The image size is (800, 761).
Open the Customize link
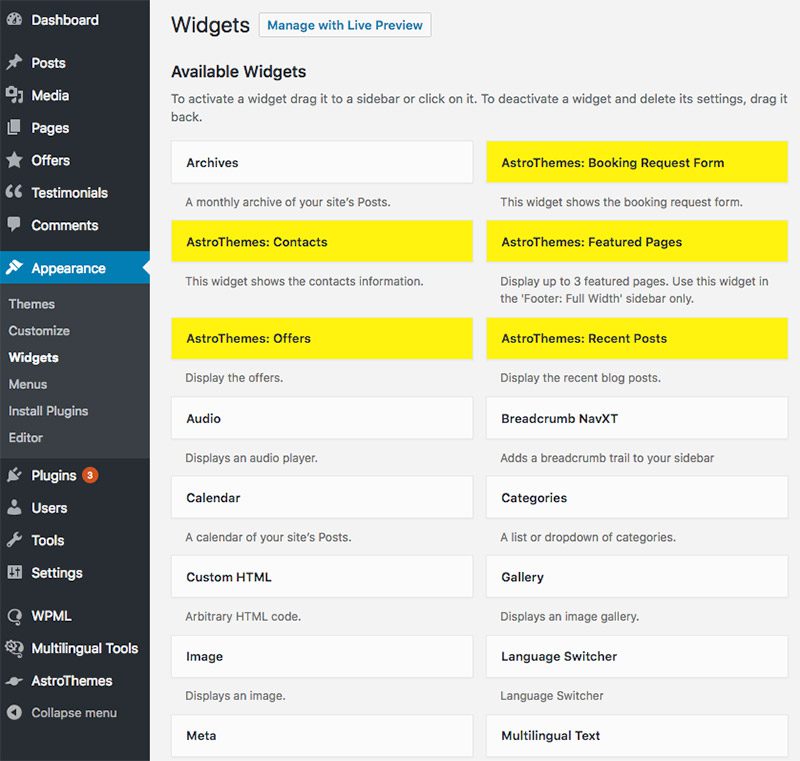click(39, 331)
